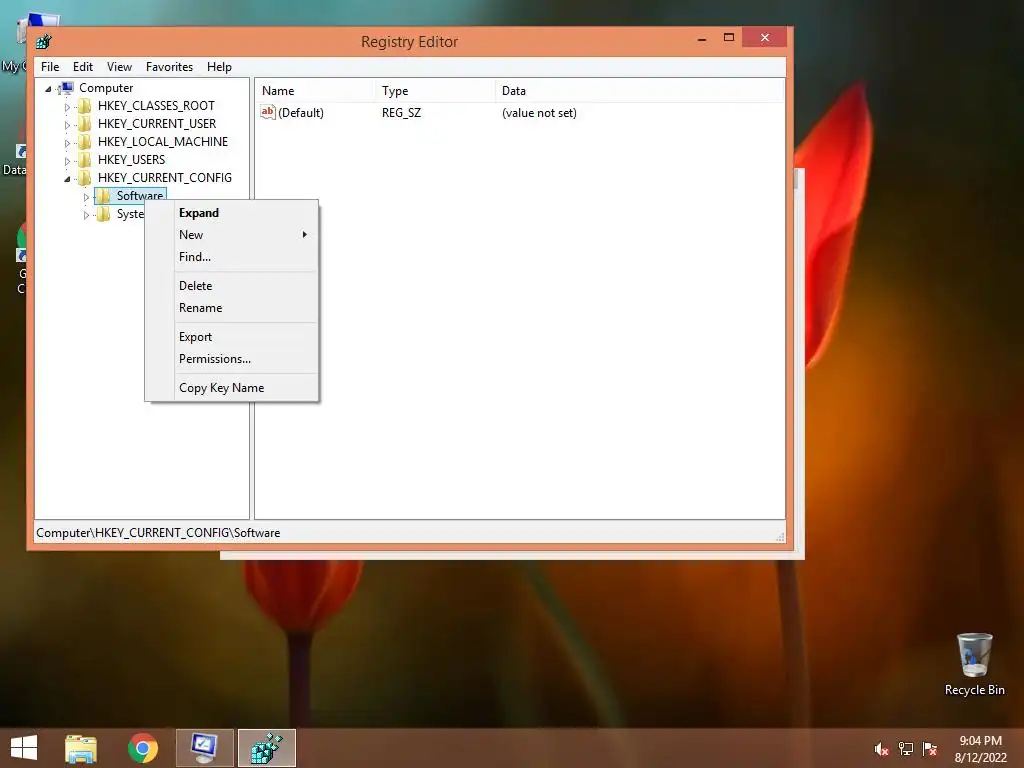This screenshot has height=768, width=1024.
Task: Click the Type column header
Action: click(435, 91)
